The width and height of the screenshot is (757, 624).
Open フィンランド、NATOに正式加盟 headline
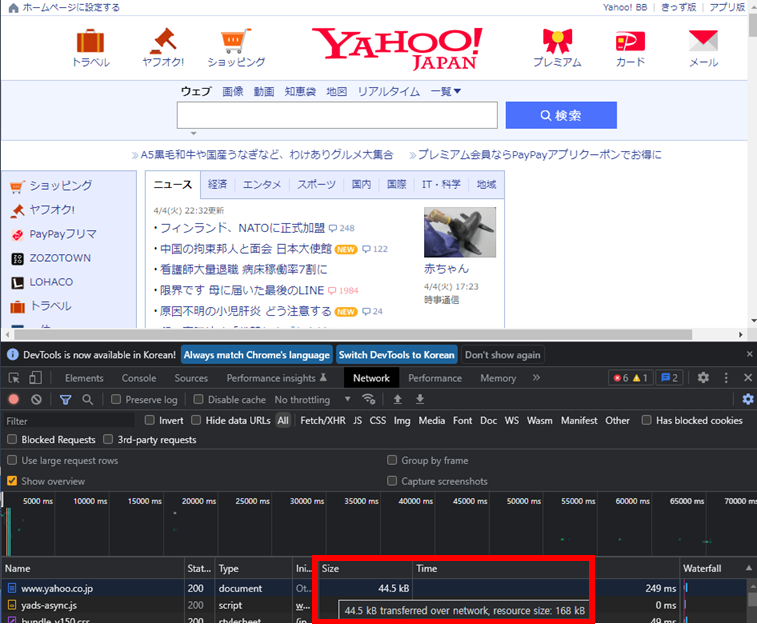[x=242, y=228]
